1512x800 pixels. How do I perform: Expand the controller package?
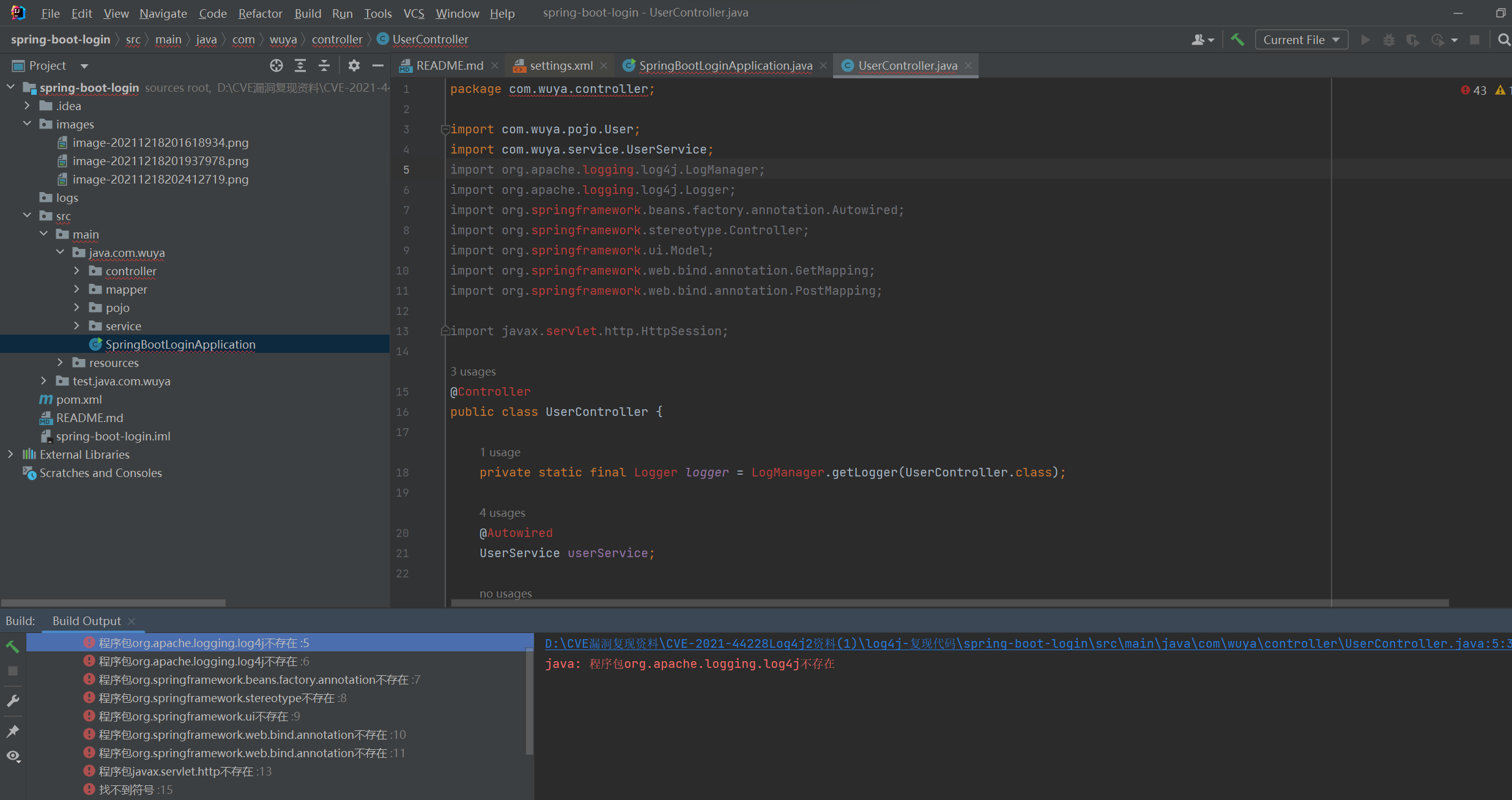76,271
